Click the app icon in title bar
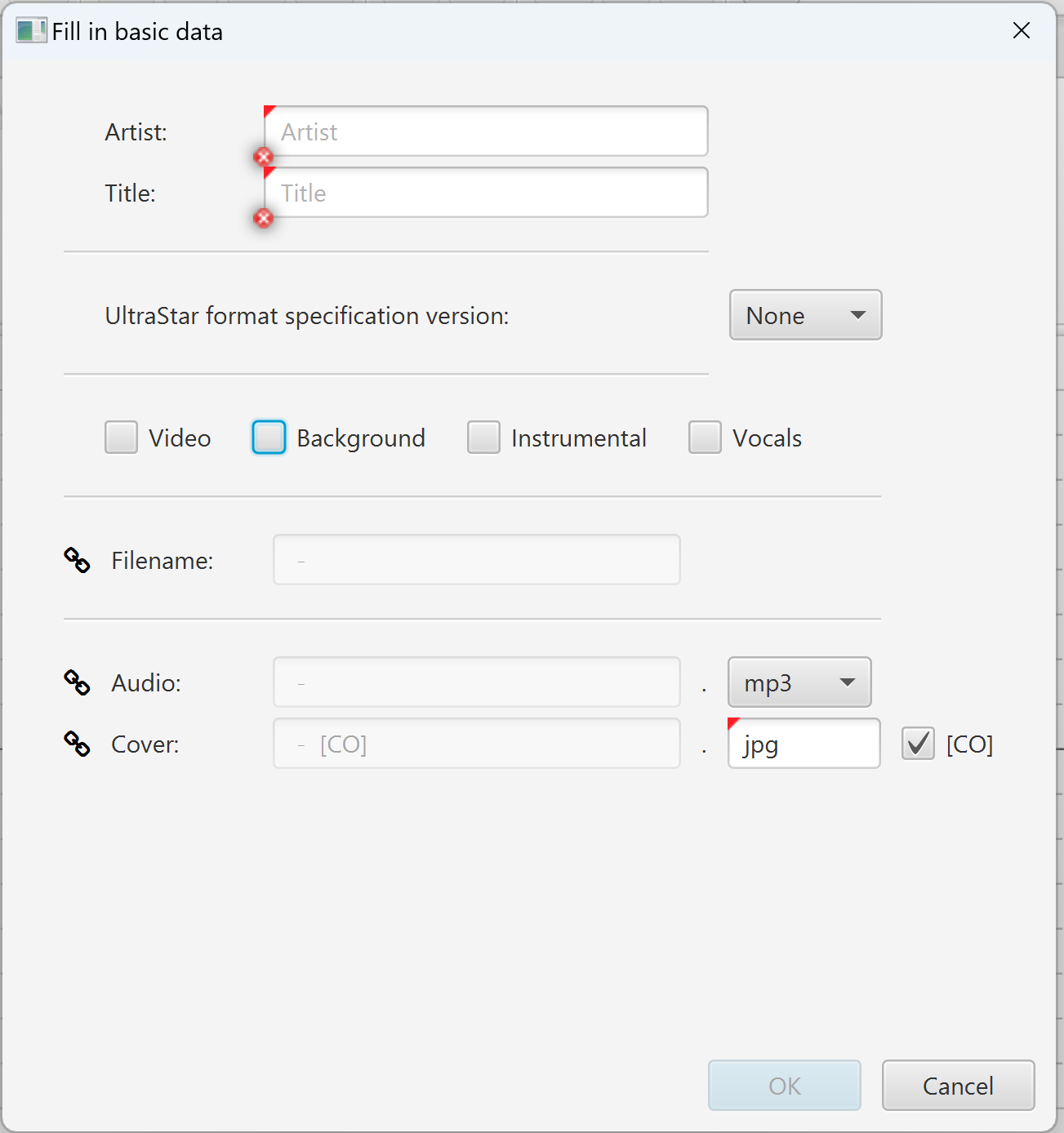Screen dimensions: 1064x1133 [31, 31]
